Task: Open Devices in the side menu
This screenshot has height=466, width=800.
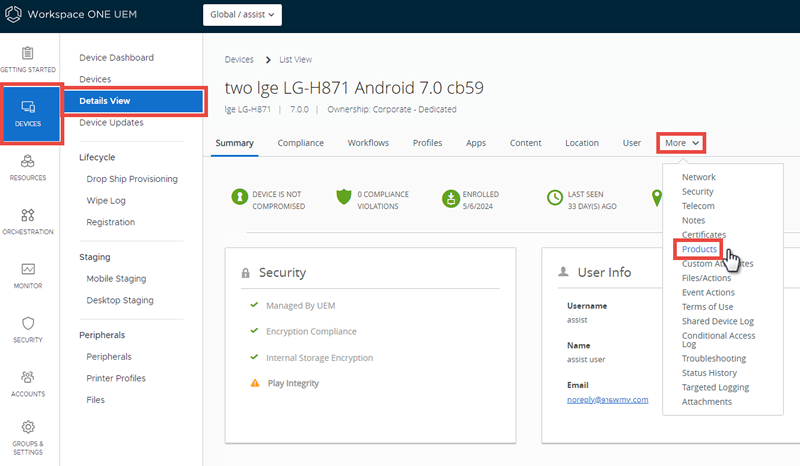Action: [x=95, y=79]
